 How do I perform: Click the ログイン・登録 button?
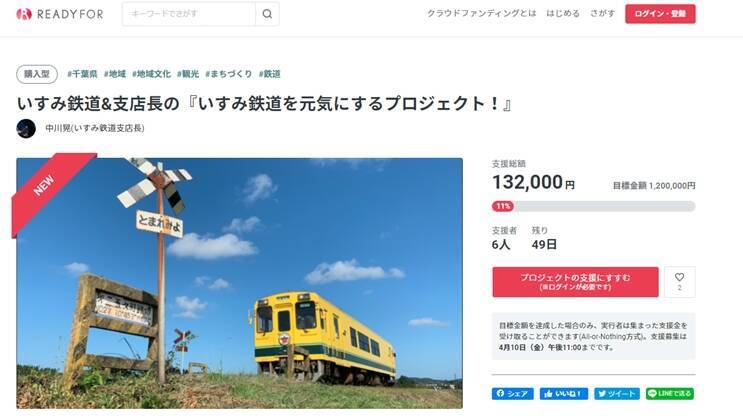[661, 14]
